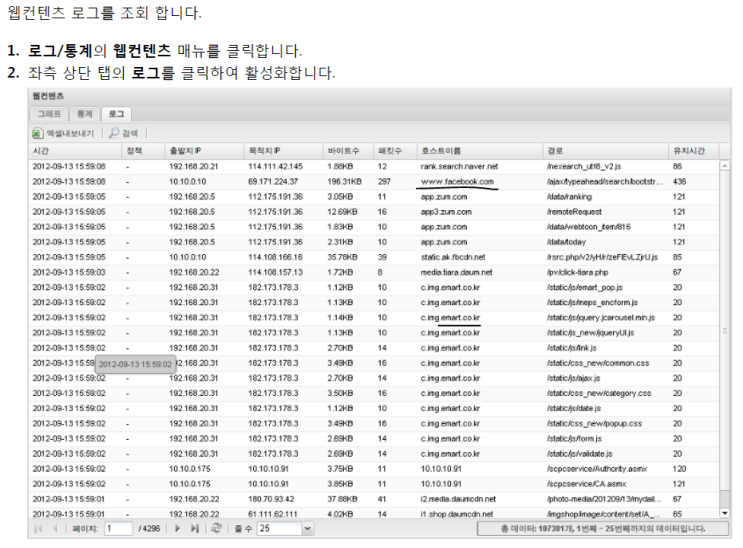Click the 유지시간 column header
The width and height of the screenshot is (743, 548).
(x=693, y=151)
